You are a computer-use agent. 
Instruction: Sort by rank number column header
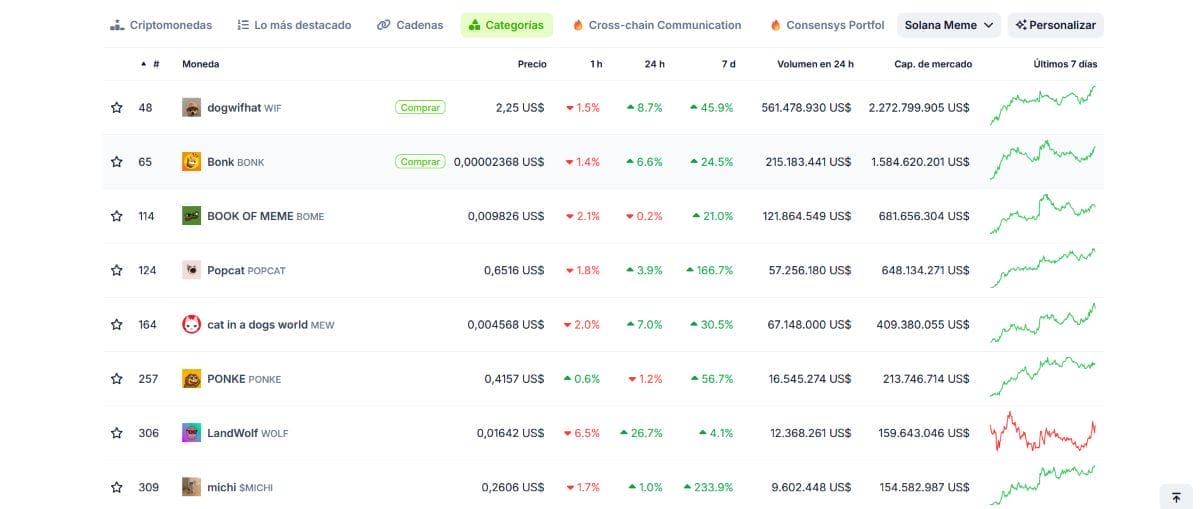[x=151, y=64]
